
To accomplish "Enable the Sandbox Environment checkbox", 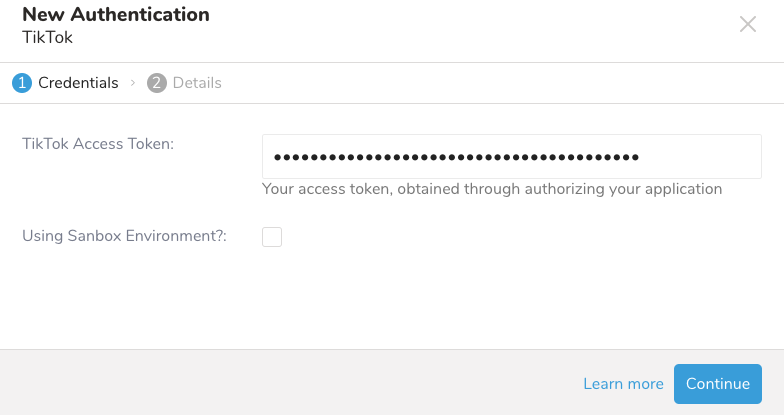I will click(272, 237).
